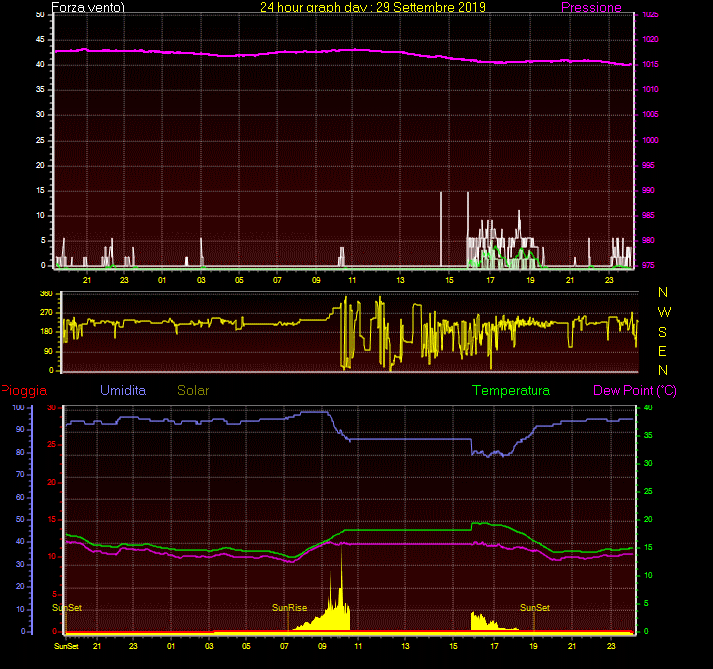Click the 'Dew Point (°C)' legend label
The height and width of the screenshot is (669, 713).
coord(635,390)
